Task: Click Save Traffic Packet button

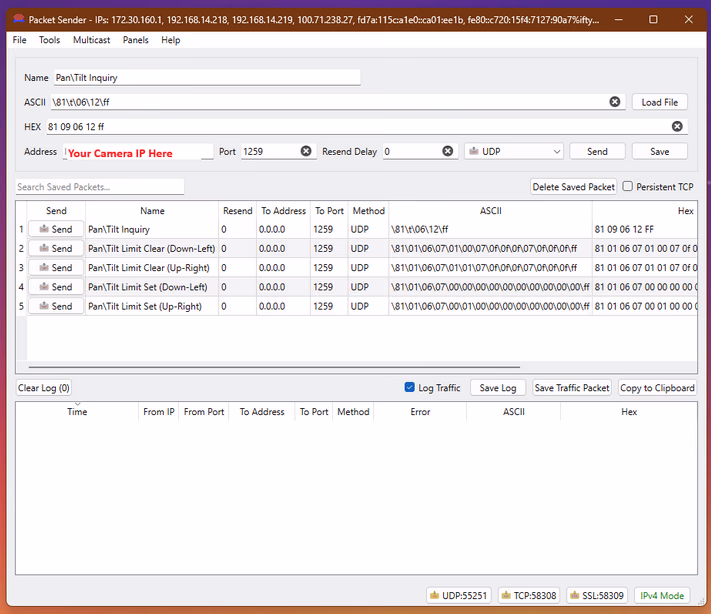Action: 572,388
